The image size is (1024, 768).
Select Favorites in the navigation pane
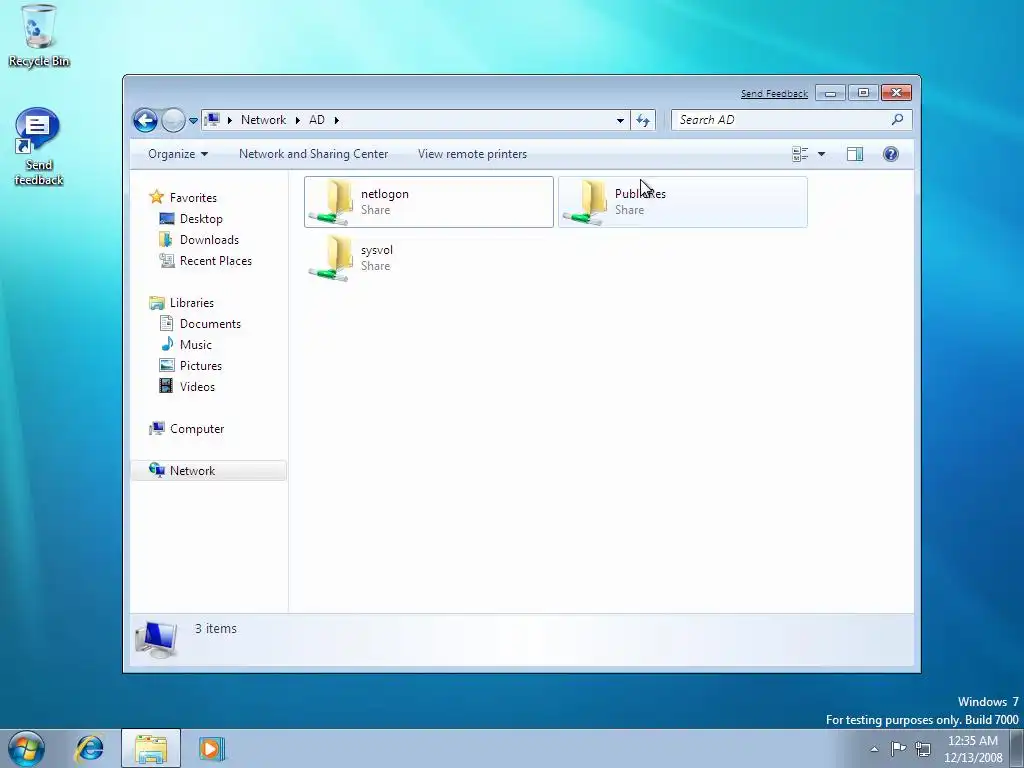click(x=193, y=198)
